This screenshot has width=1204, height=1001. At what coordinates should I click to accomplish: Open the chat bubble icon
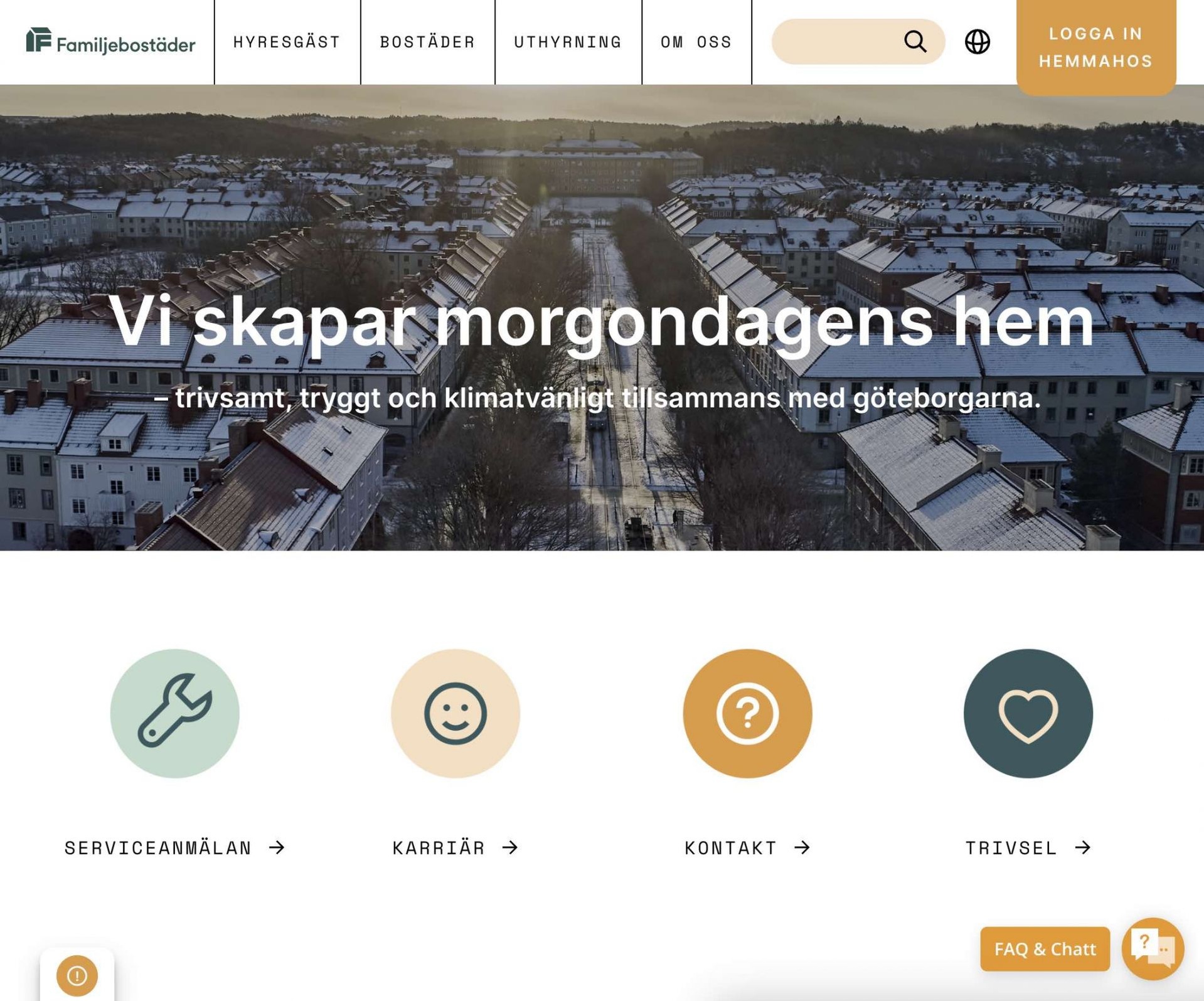pos(1153,948)
